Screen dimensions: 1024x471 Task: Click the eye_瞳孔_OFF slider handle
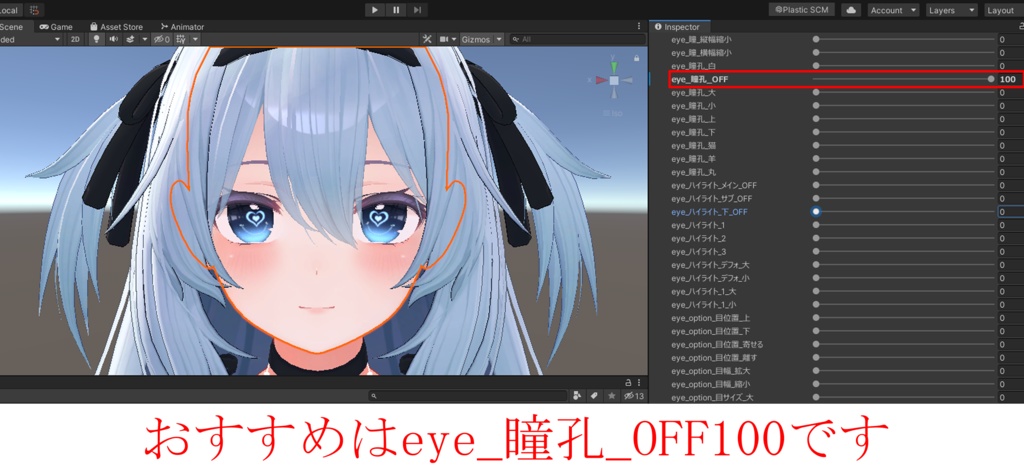click(991, 79)
